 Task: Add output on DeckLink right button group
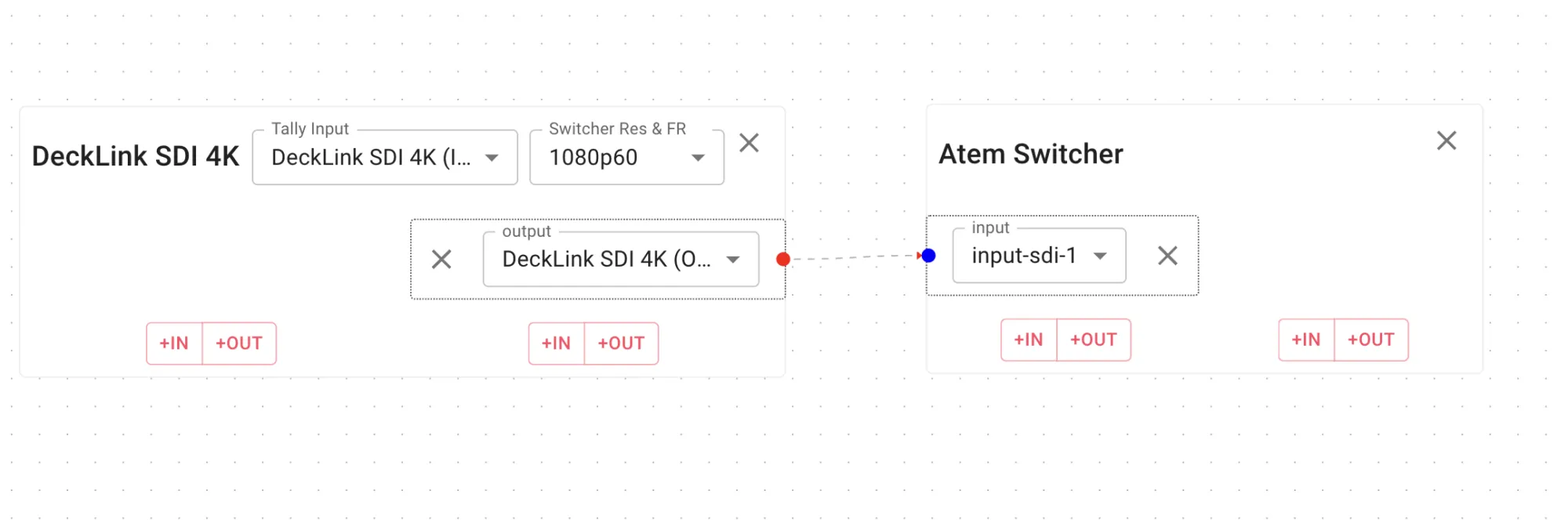coord(621,344)
